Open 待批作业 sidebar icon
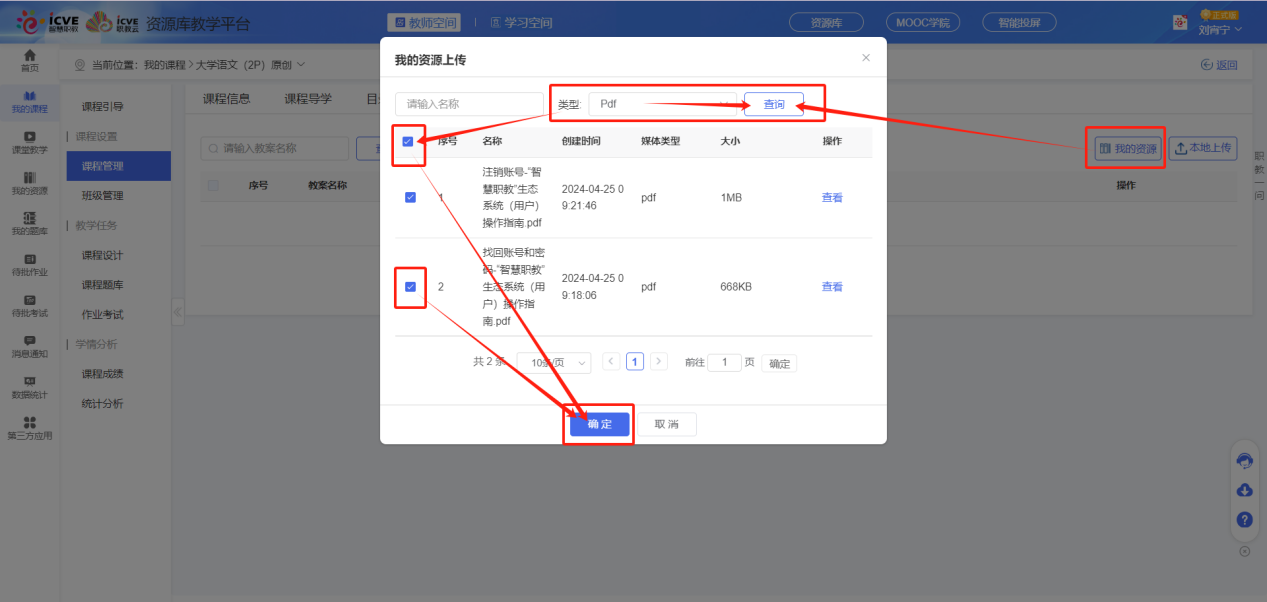This screenshot has height=602, width=1267. click(x=29, y=265)
